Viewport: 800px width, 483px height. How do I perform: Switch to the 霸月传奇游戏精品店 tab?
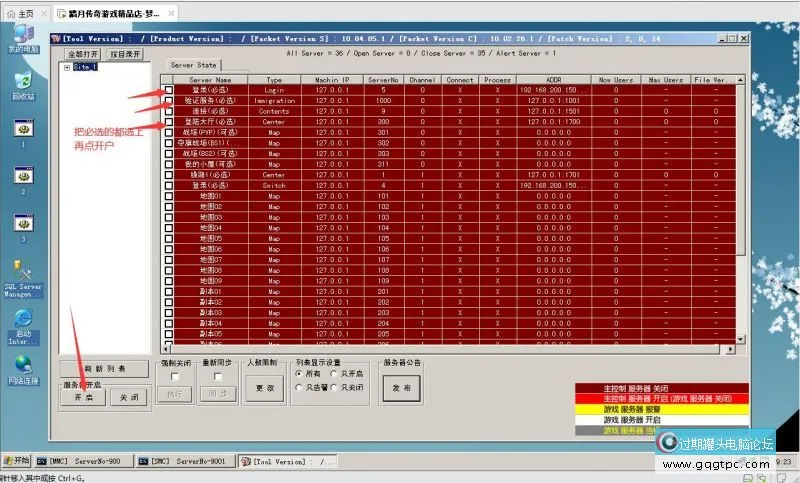tap(114, 14)
